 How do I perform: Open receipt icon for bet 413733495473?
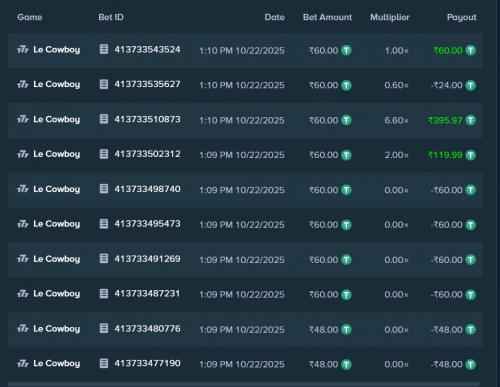point(104,224)
